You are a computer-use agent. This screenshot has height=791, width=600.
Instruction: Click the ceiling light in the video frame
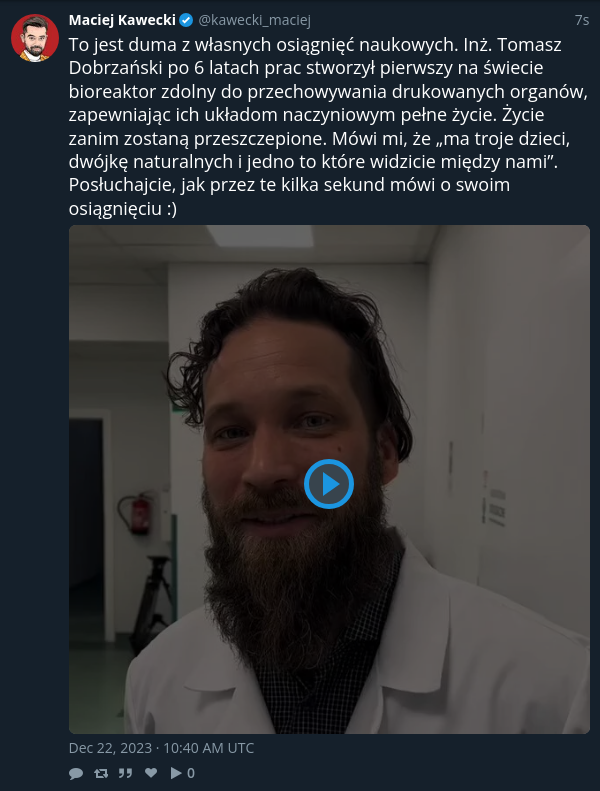pyautogui.click(x=260, y=236)
